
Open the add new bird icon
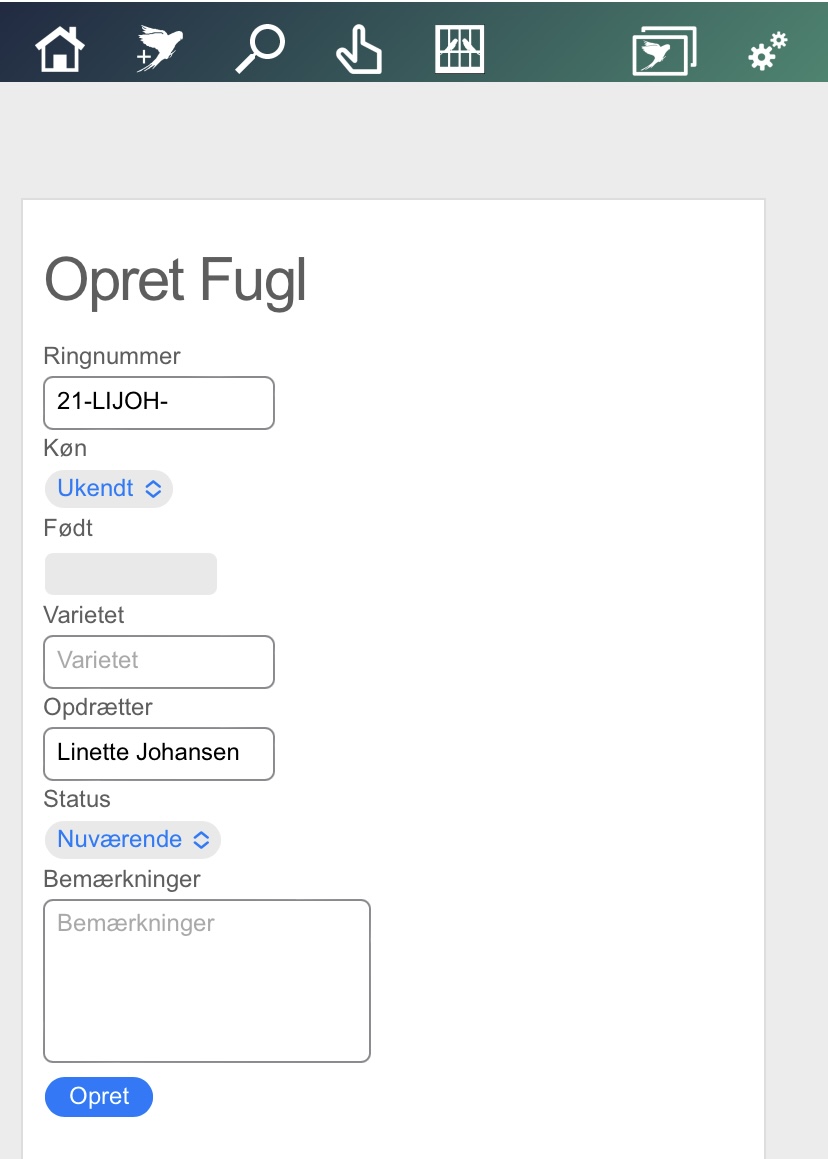coord(159,49)
